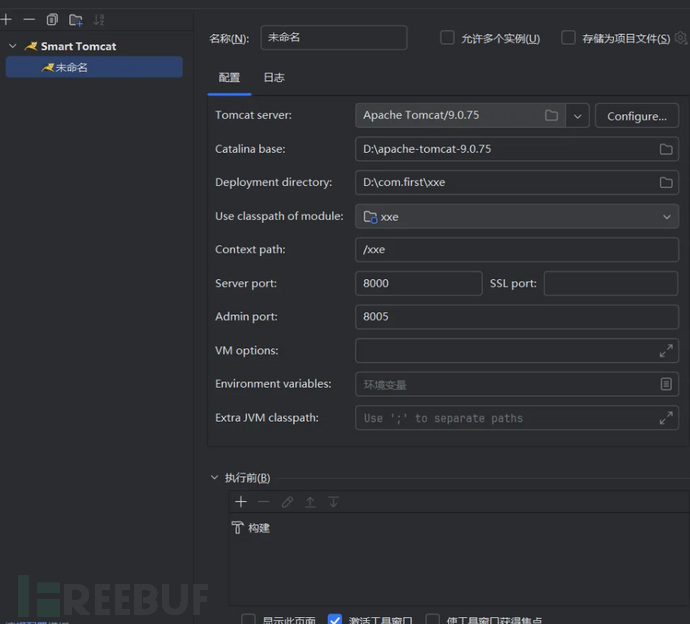The image size is (690, 624).
Task: Enable 存储为项目文件 checkbox
Action: 568,37
